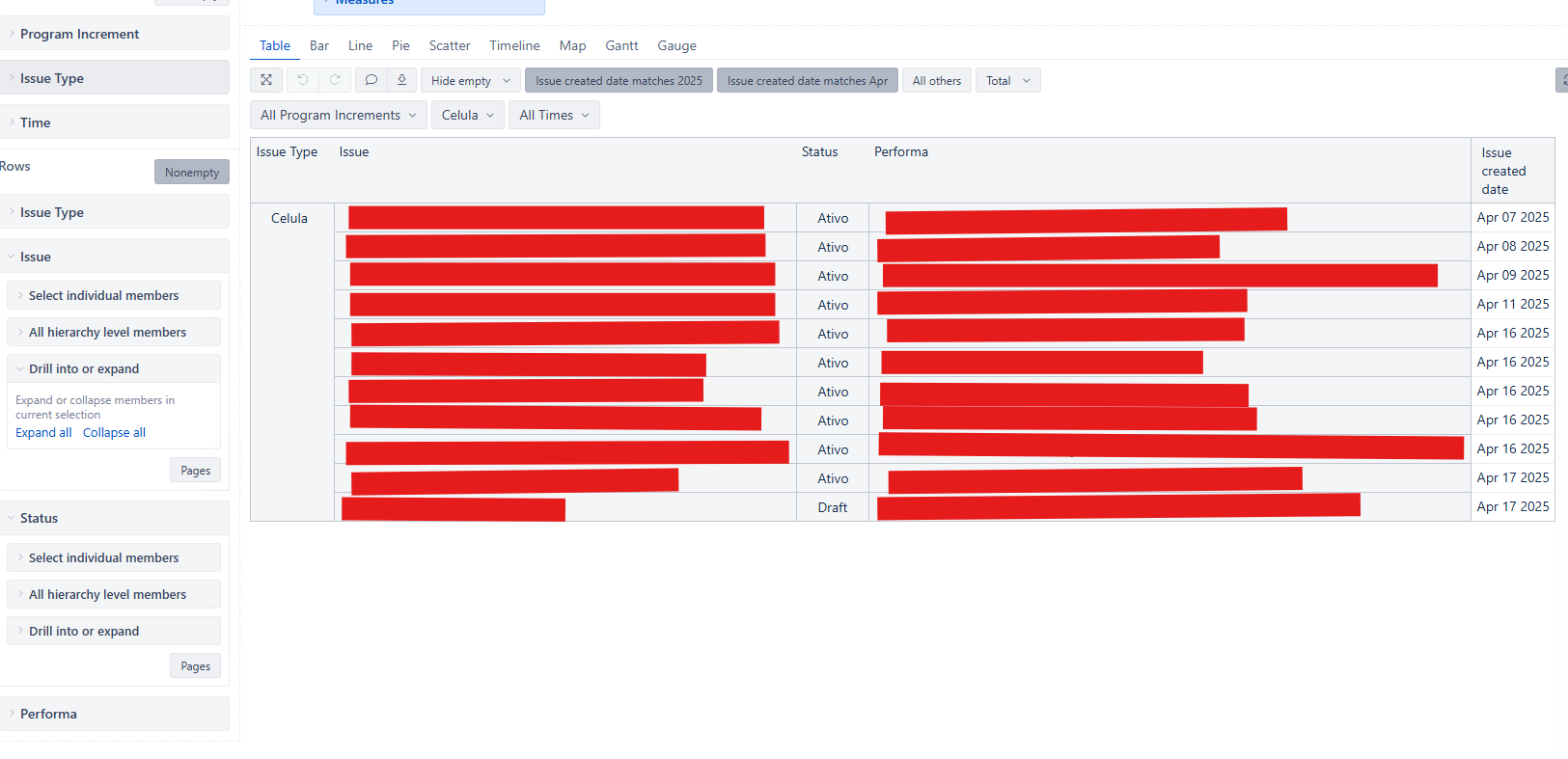Maximize the report with the fullscreen icon
The width and height of the screenshot is (1568, 759).
(x=266, y=80)
